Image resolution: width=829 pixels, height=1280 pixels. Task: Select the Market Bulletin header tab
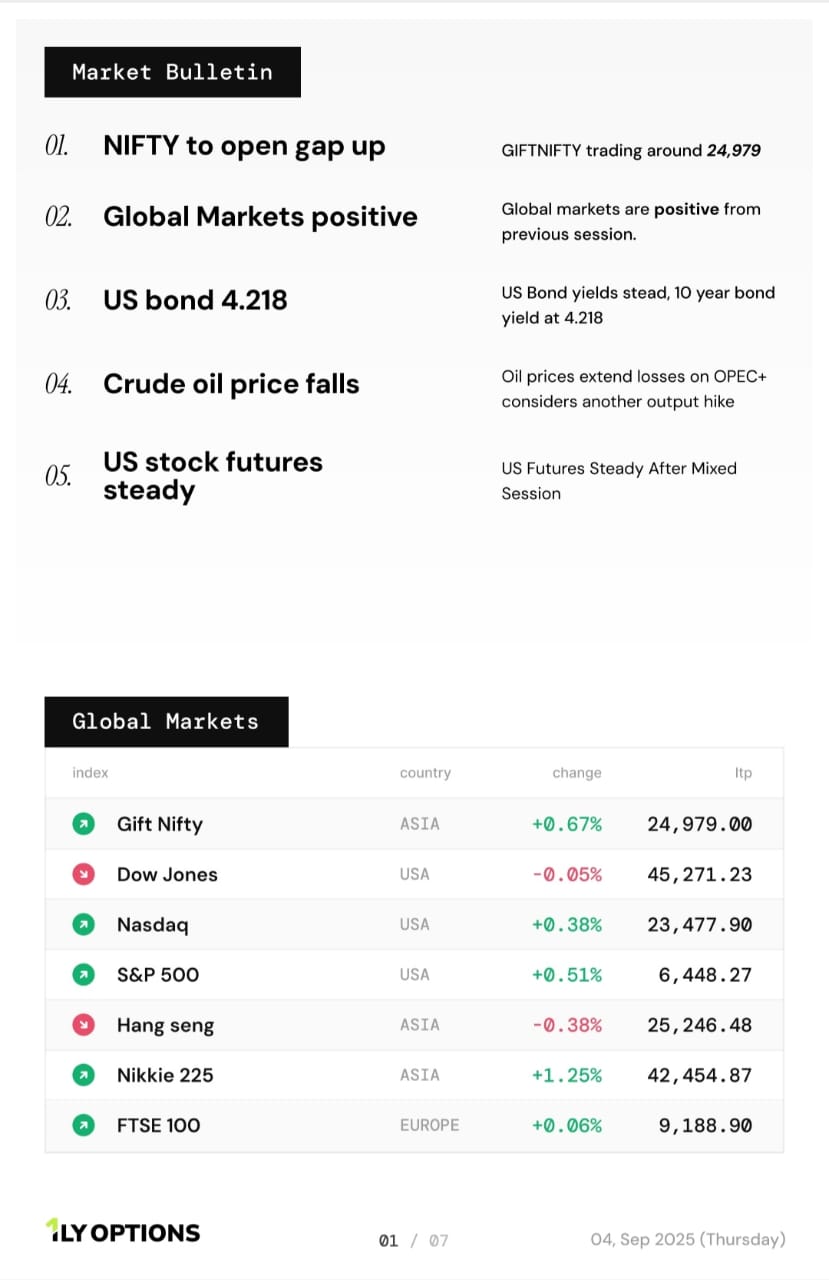172,72
